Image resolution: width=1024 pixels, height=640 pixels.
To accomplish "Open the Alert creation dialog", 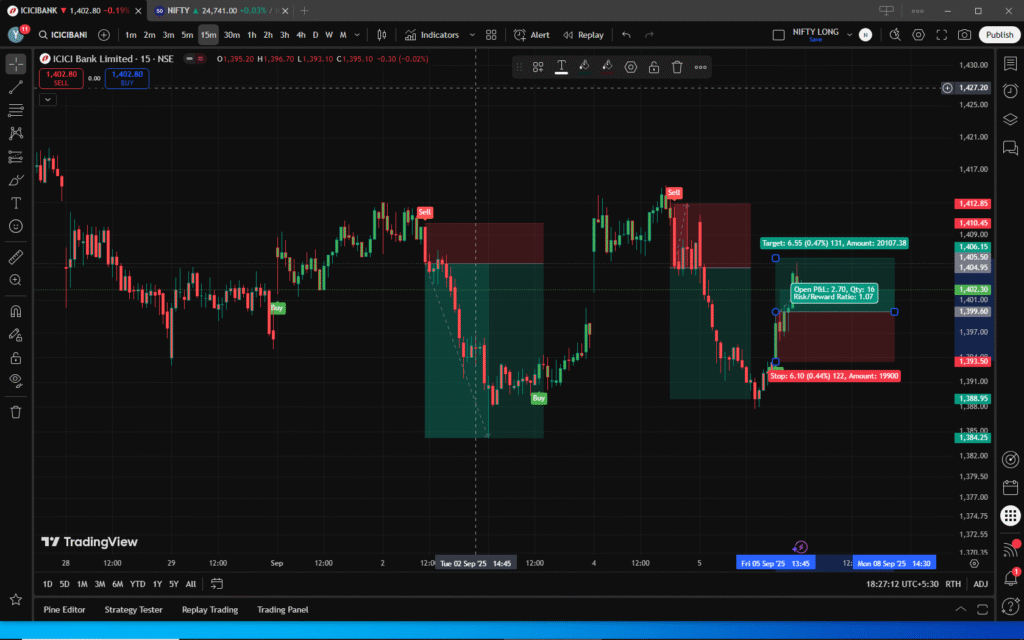I will tap(531, 35).
